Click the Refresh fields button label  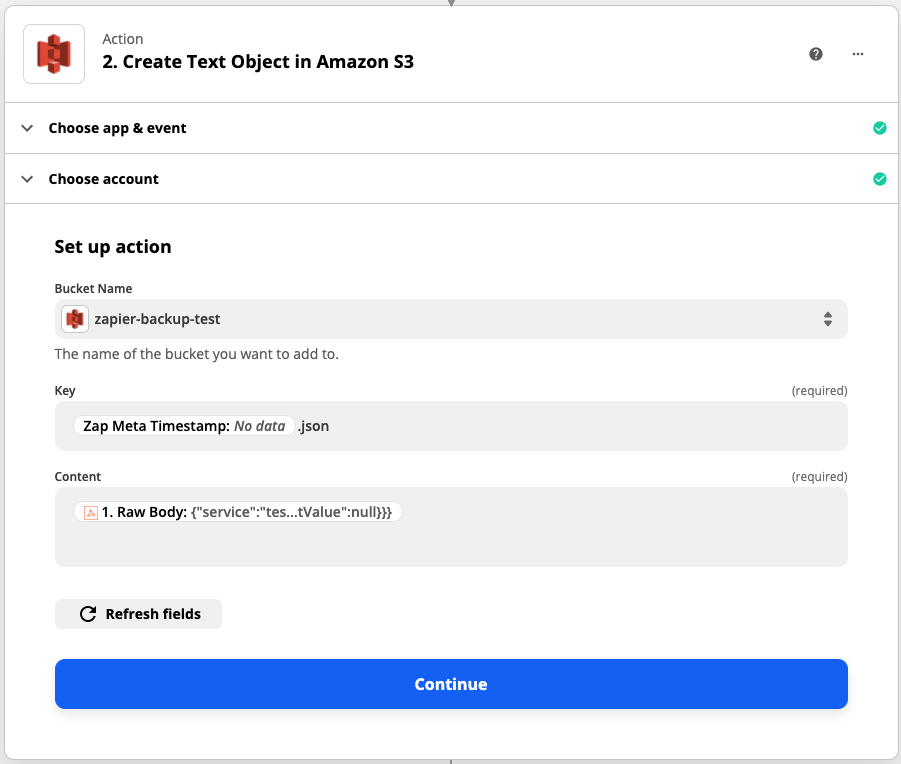pyautogui.click(x=153, y=614)
